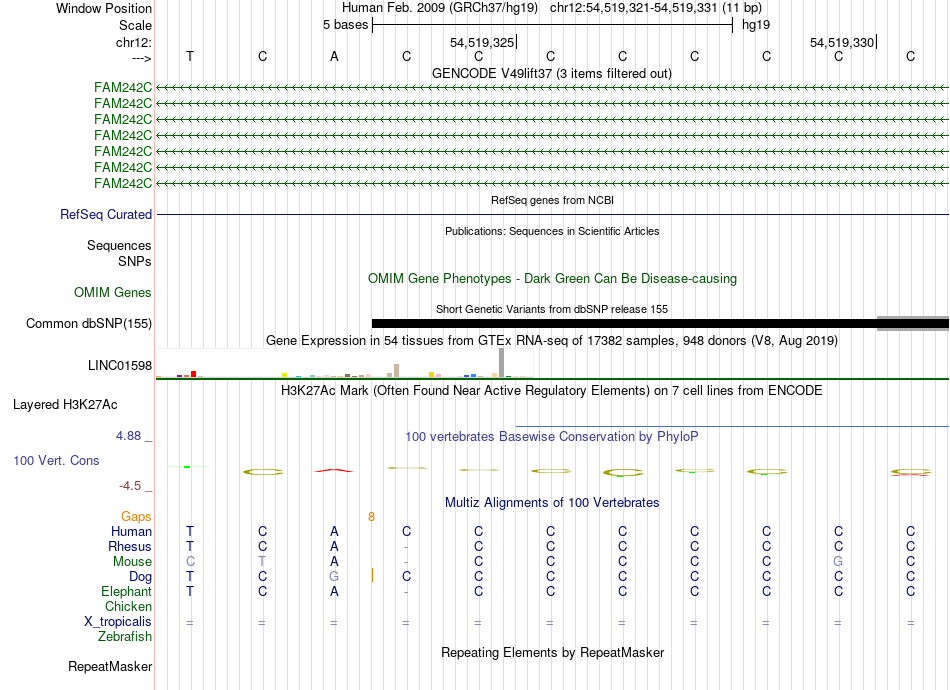The image size is (950, 690).
Task: Open the GTEx Gene Expression in 54 tissues title
Action: click(552, 340)
